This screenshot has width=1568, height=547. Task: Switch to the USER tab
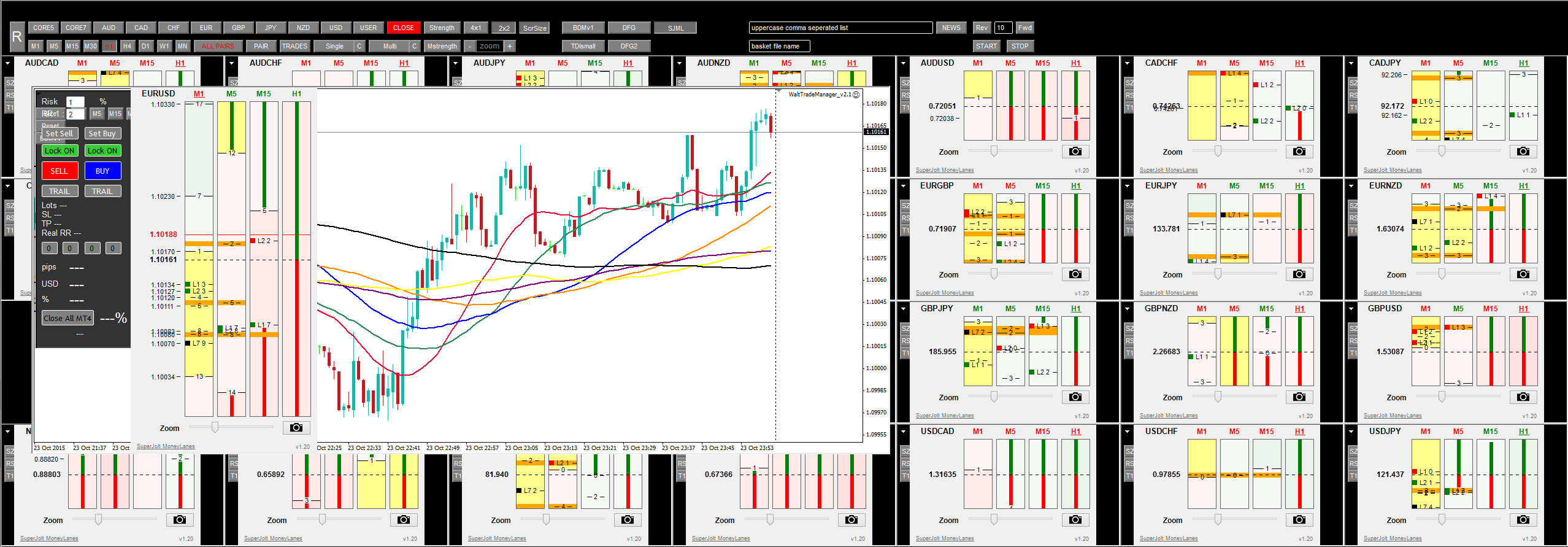(x=369, y=28)
